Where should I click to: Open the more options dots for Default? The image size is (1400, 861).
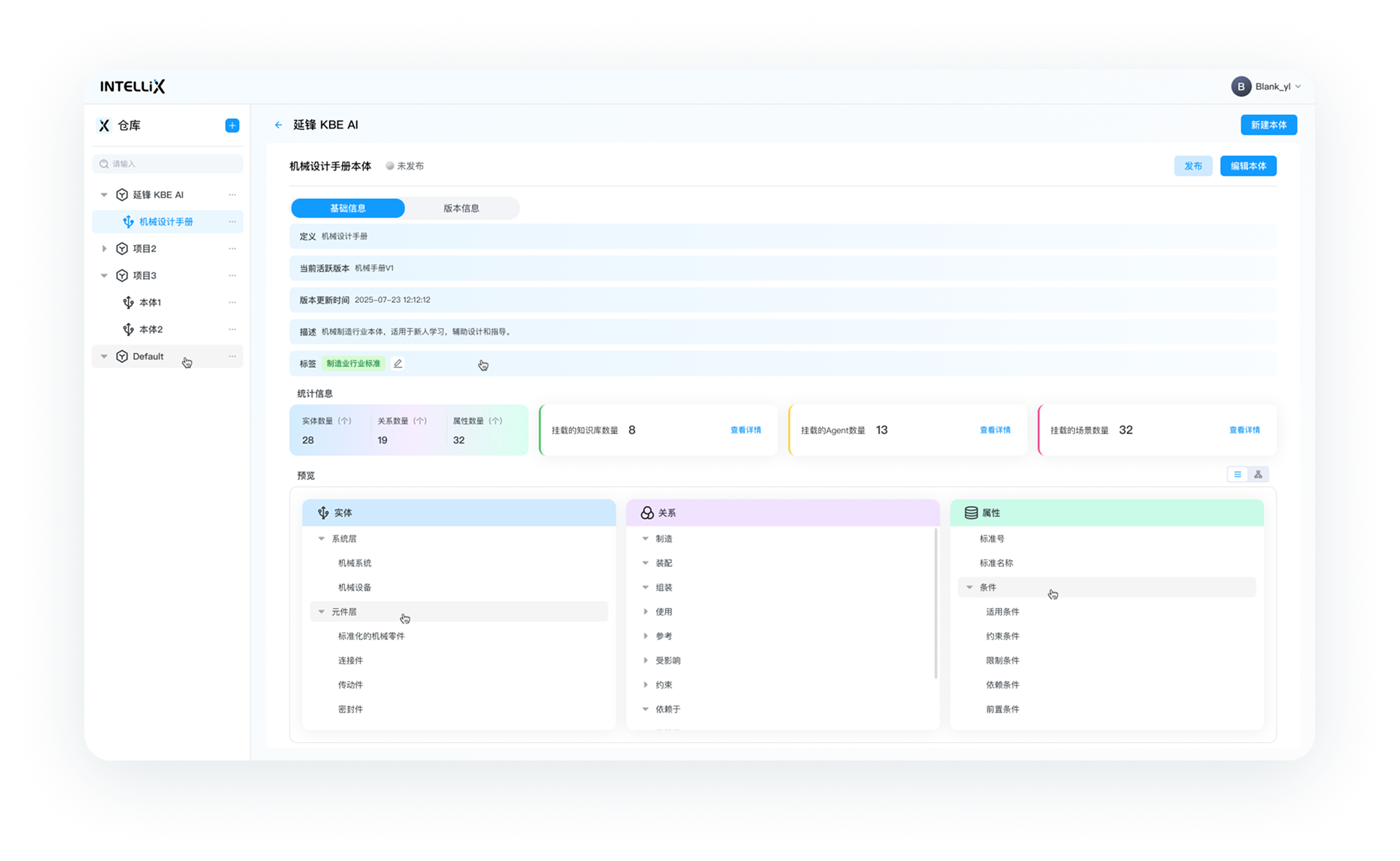click(232, 356)
